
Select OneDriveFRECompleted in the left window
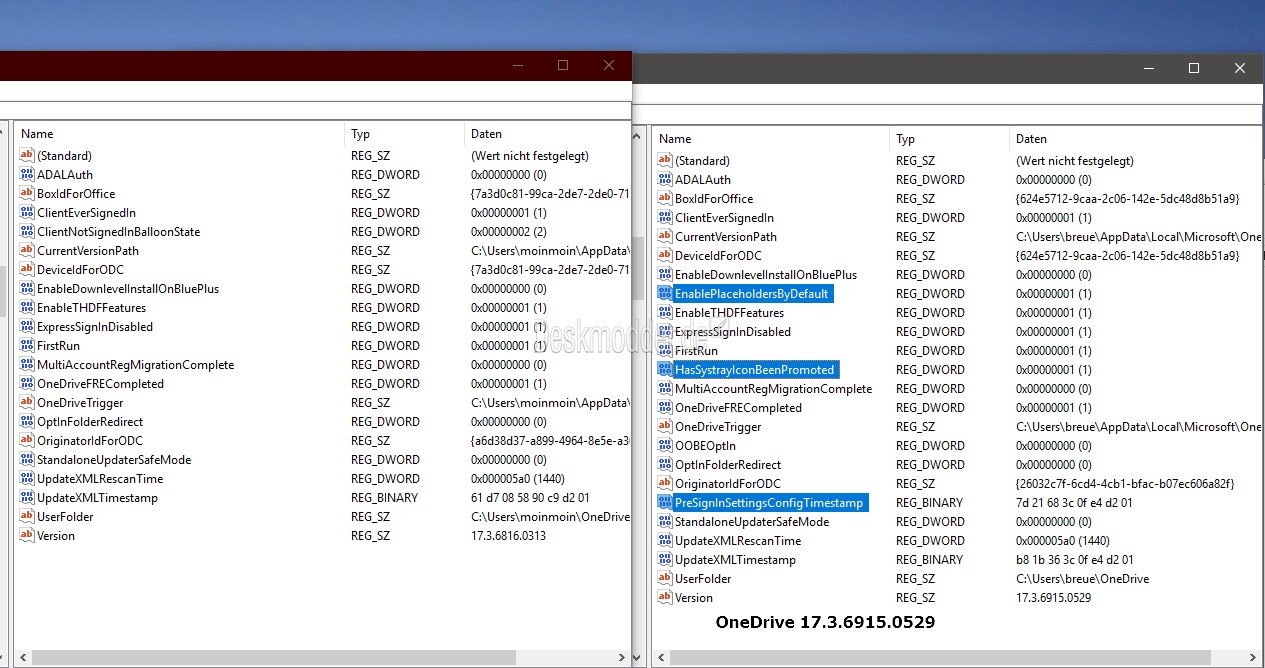point(100,383)
